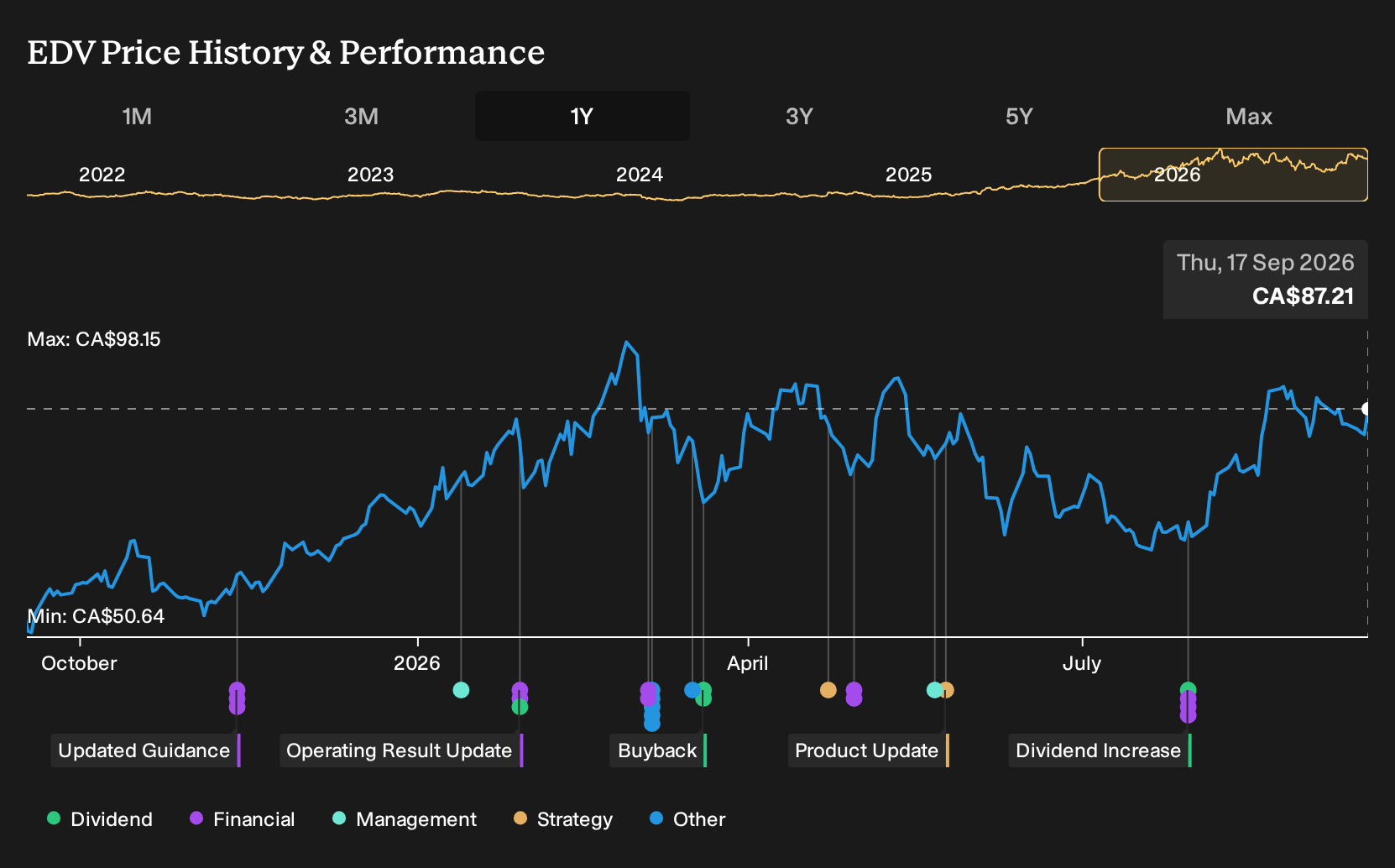Select the teal management dot after 2026 label
Screen dimensions: 1395x868
[461, 690]
